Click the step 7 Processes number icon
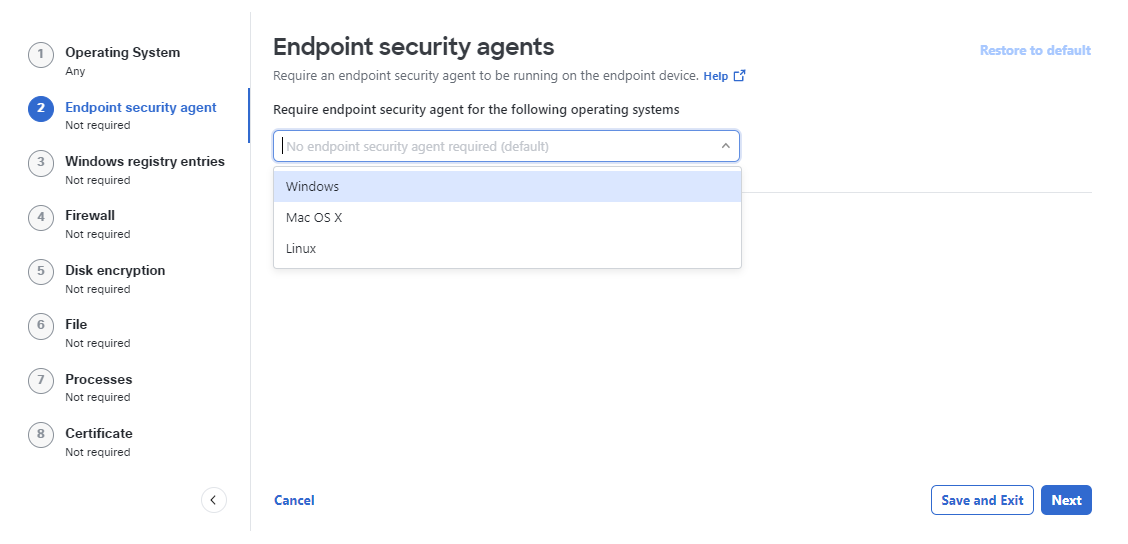The width and height of the screenshot is (1128, 544). click(x=41, y=380)
